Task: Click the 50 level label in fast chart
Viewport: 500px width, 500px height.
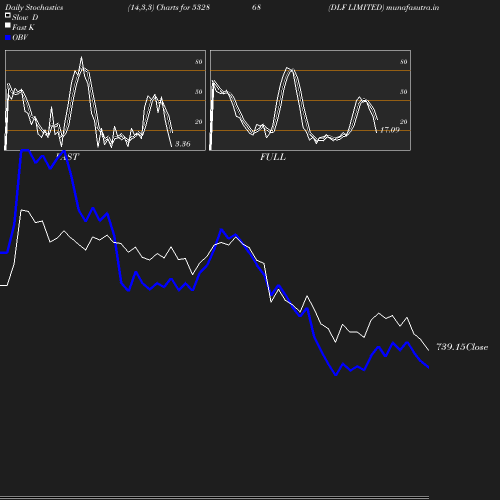Action: (x=199, y=92)
